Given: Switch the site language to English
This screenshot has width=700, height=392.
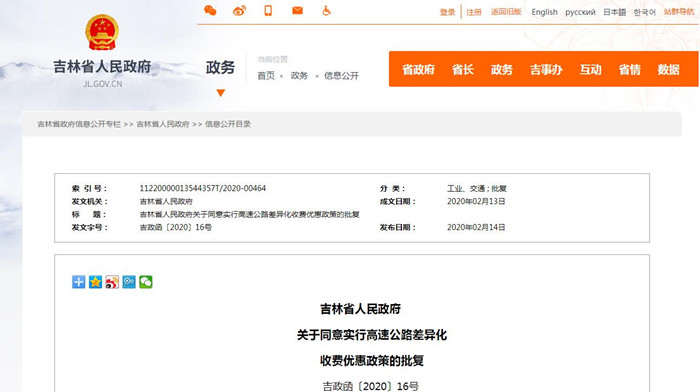Looking at the screenshot, I should [x=544, y=12].
